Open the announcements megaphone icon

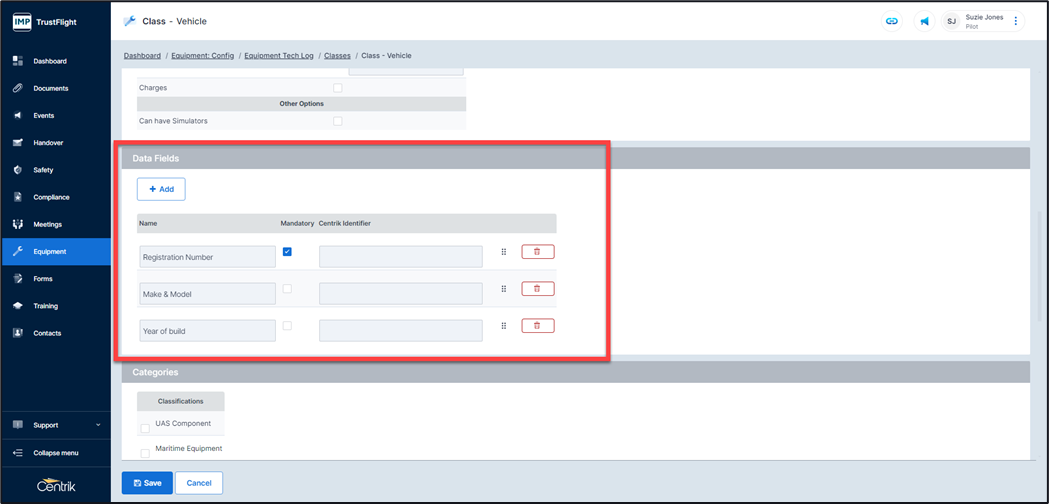tap(925, 21)
